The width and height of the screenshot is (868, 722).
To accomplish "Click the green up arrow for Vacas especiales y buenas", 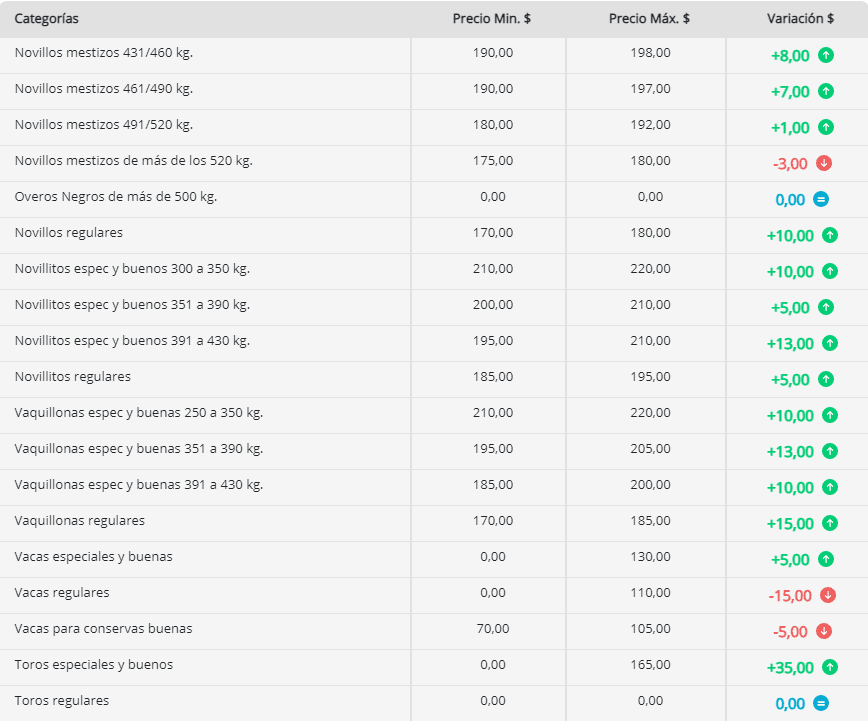I will tap(826, 560).
